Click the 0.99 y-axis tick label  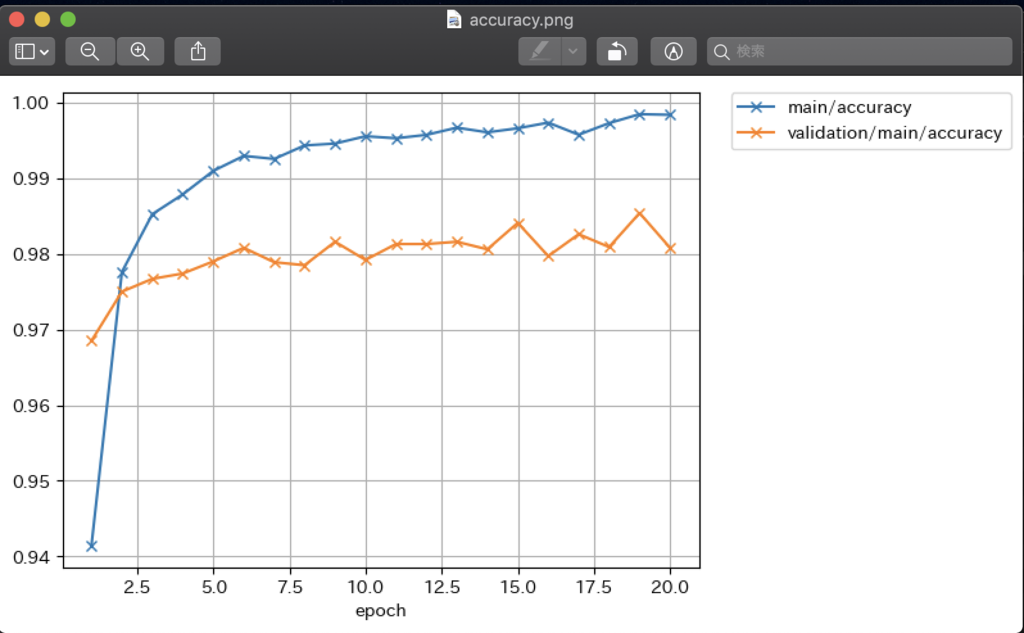point(31,179)
